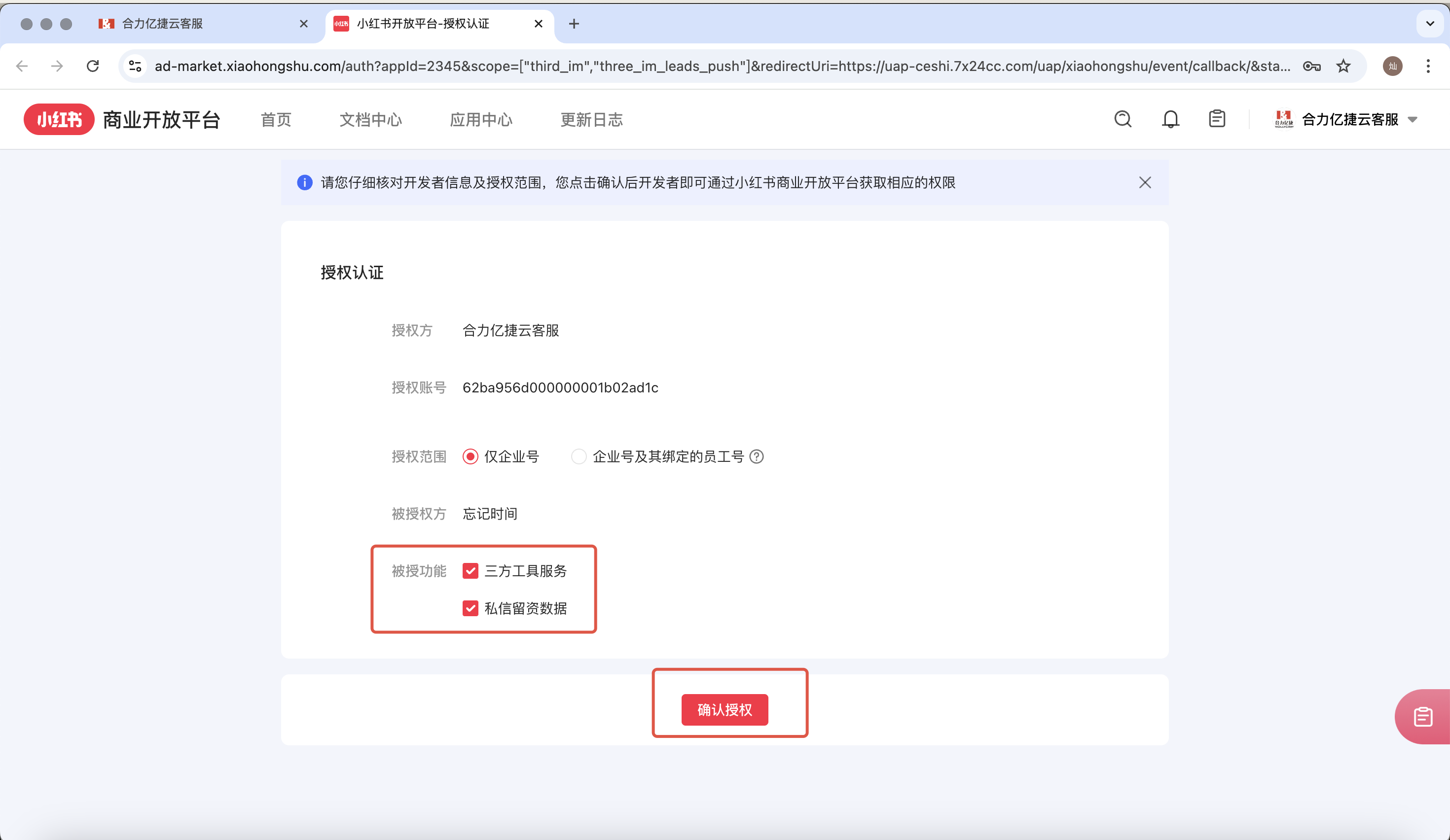Viewport: 1450px width, 840px height.
Task: Open the floating red feedback button
Action: [x=1422, y=716]
